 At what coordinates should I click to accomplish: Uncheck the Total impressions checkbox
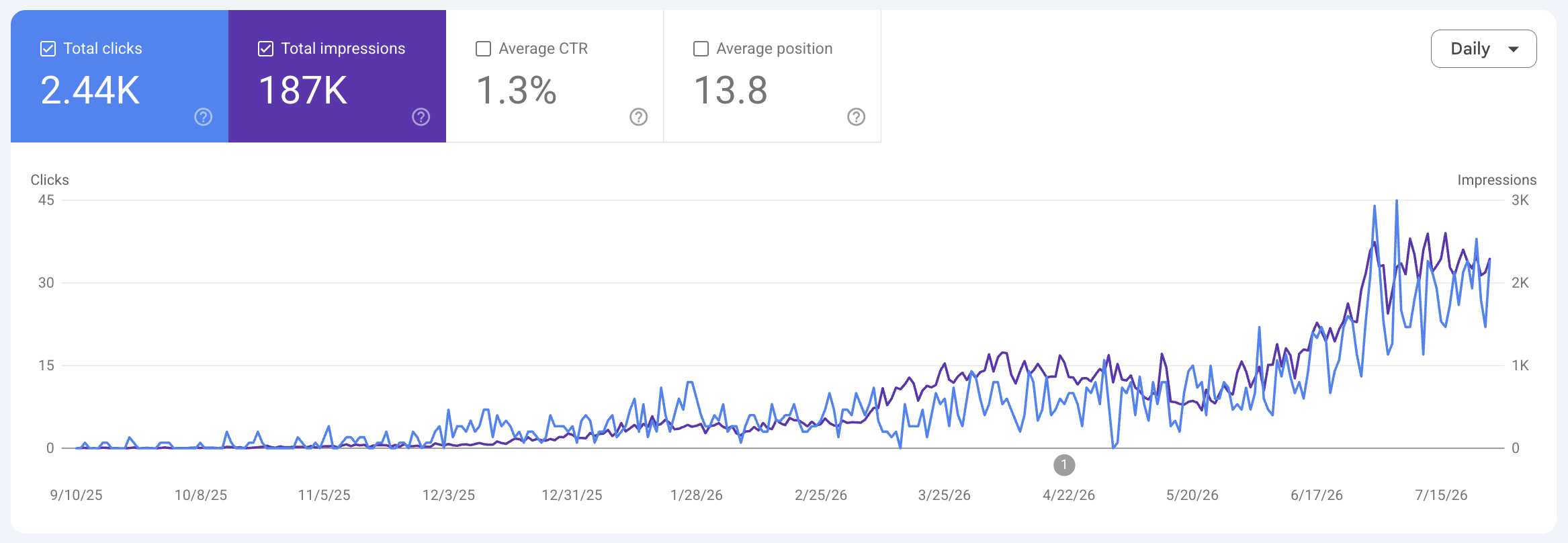pos(265,48)
